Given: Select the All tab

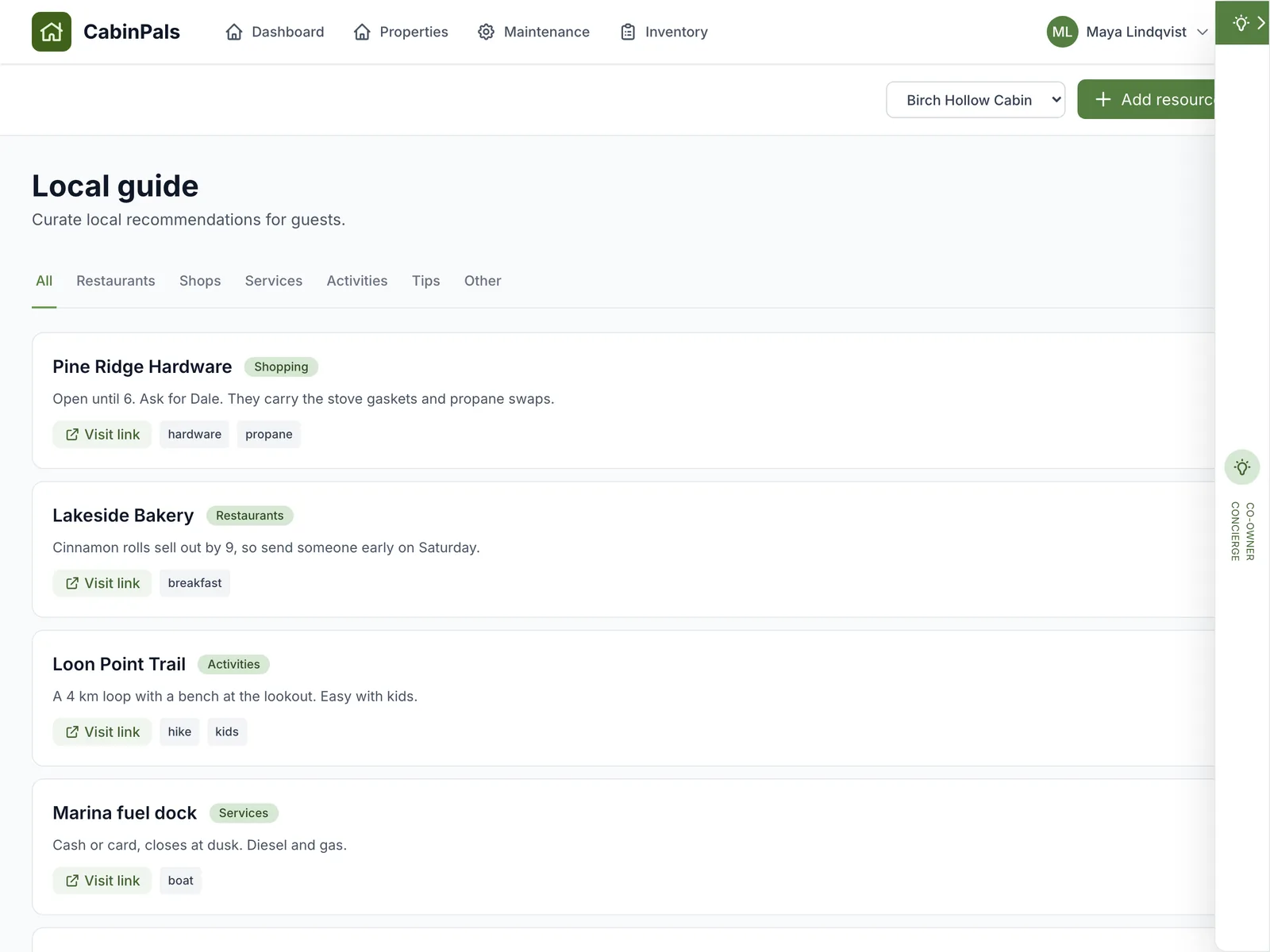Looking at the screenshot, I should pos(44,281).
